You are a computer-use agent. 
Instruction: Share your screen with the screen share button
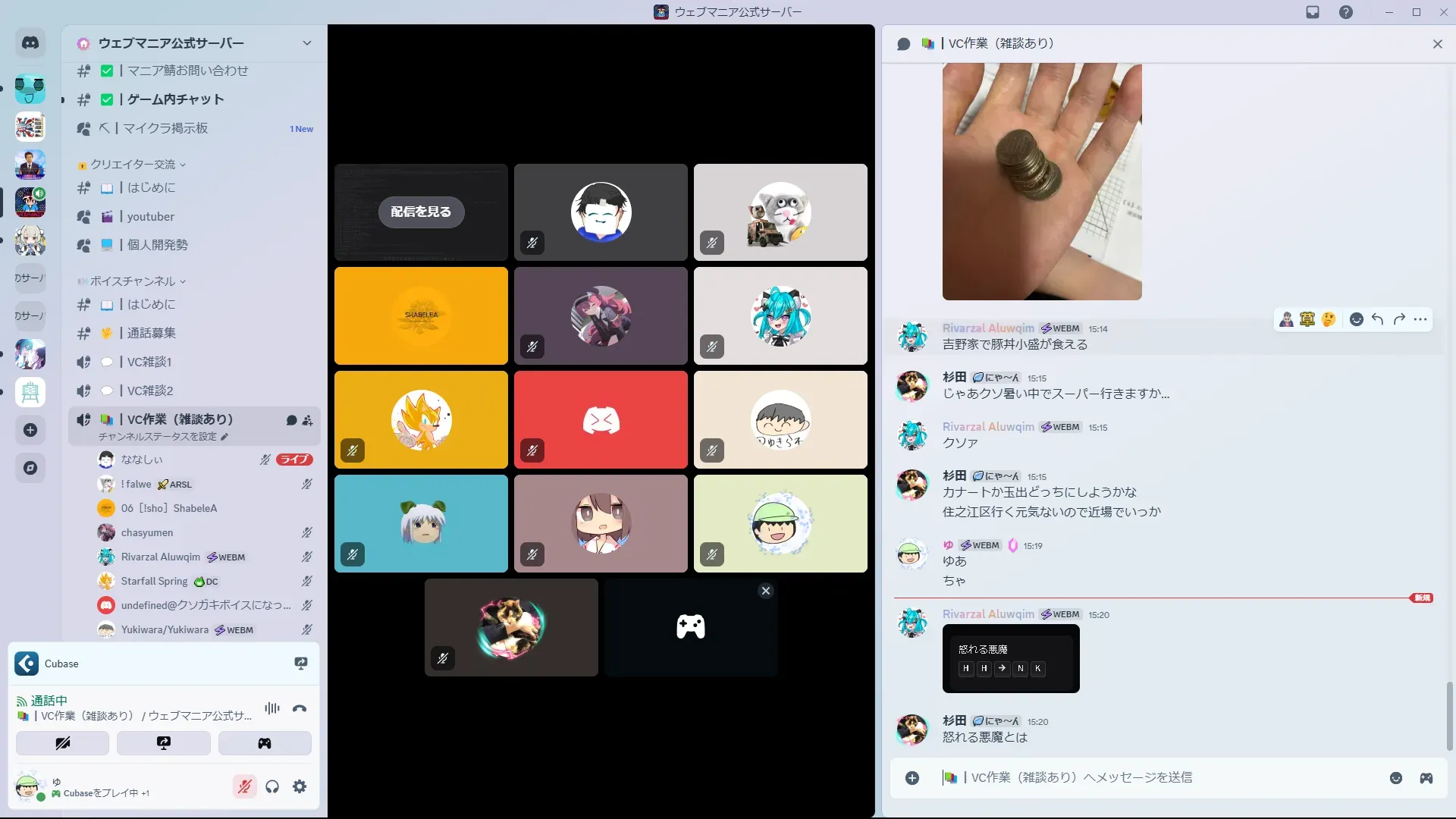(164, 743)
